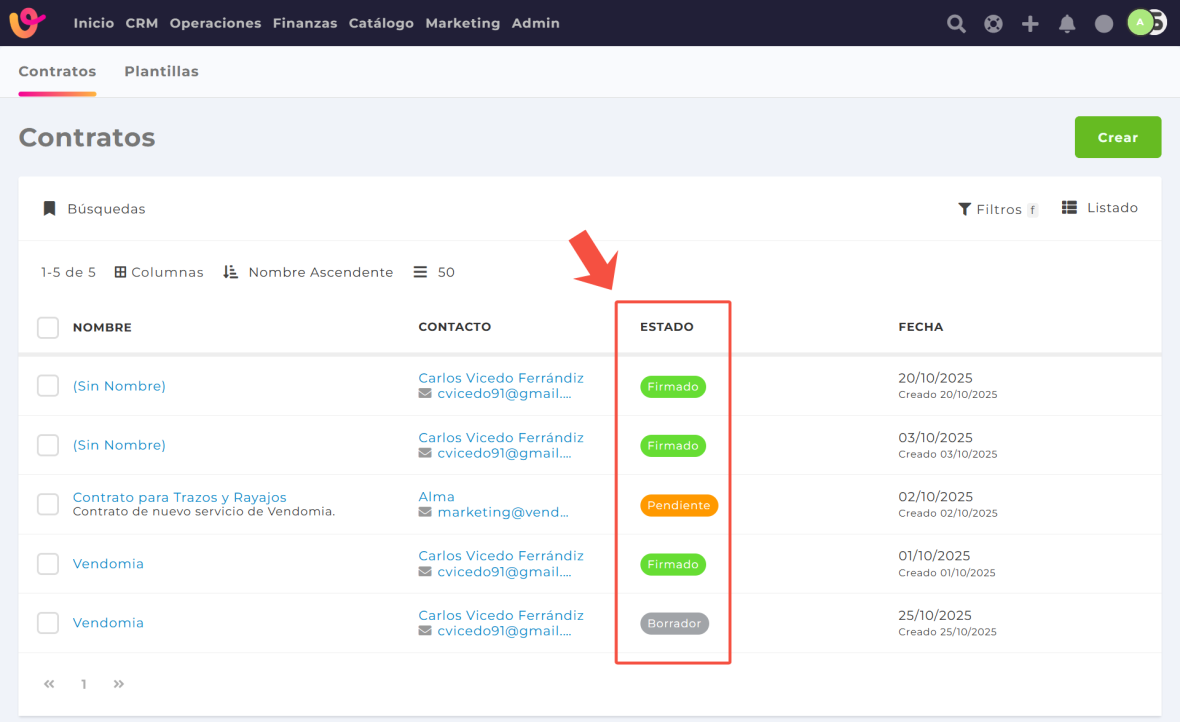Screen dimensions: 1180x722
Task: Select the checkbox for the Borrador contract
Action: click(48, 623)
